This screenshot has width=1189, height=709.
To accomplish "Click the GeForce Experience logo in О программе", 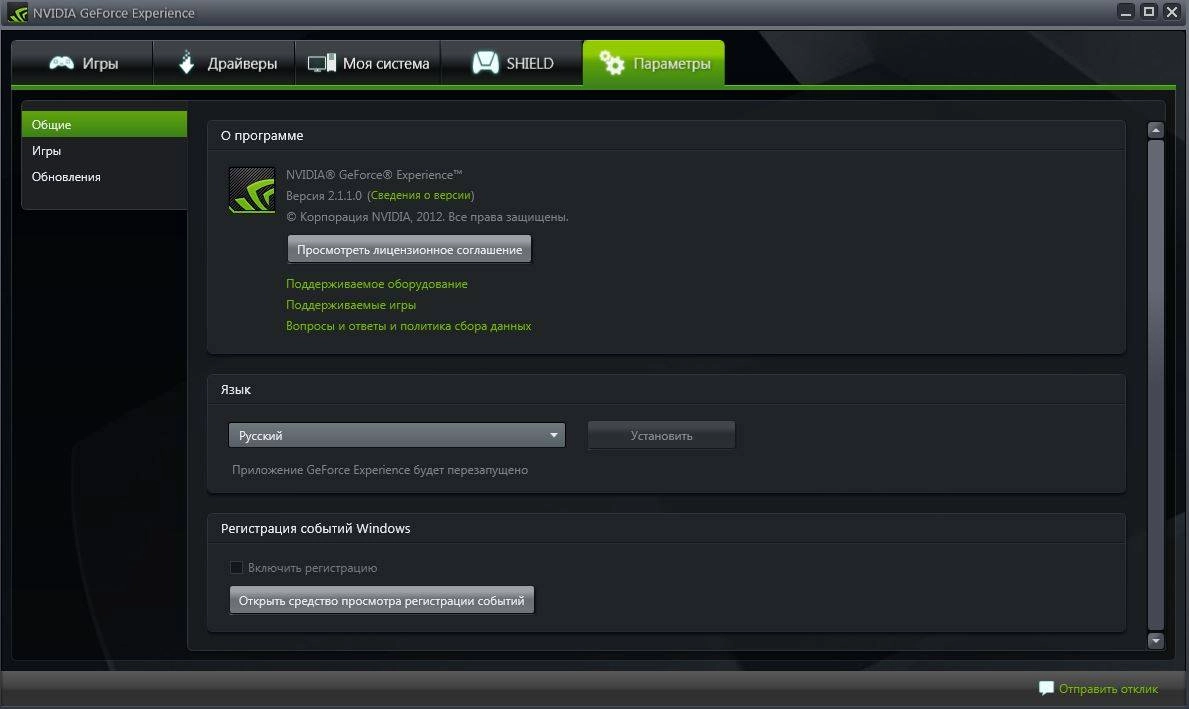I will [252, 190].
